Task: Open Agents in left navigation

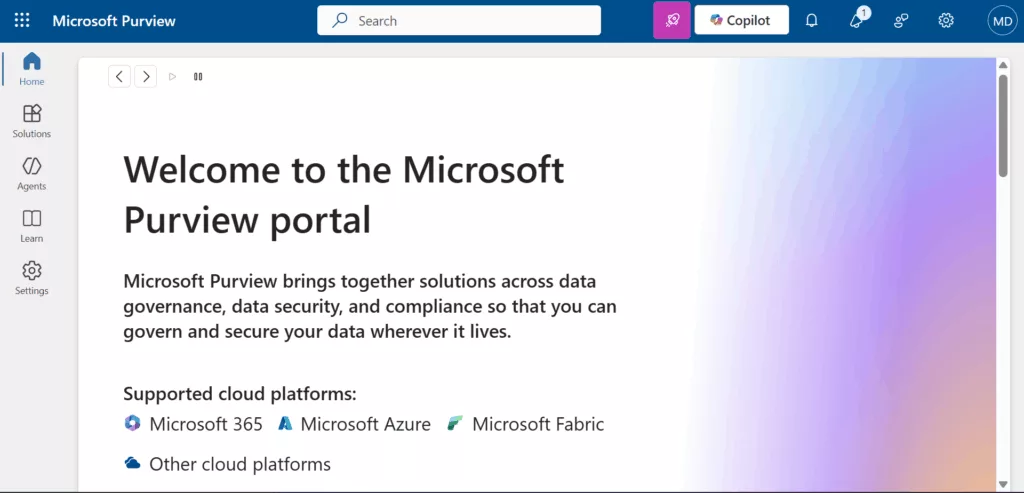Action: (x=31, y=173)
